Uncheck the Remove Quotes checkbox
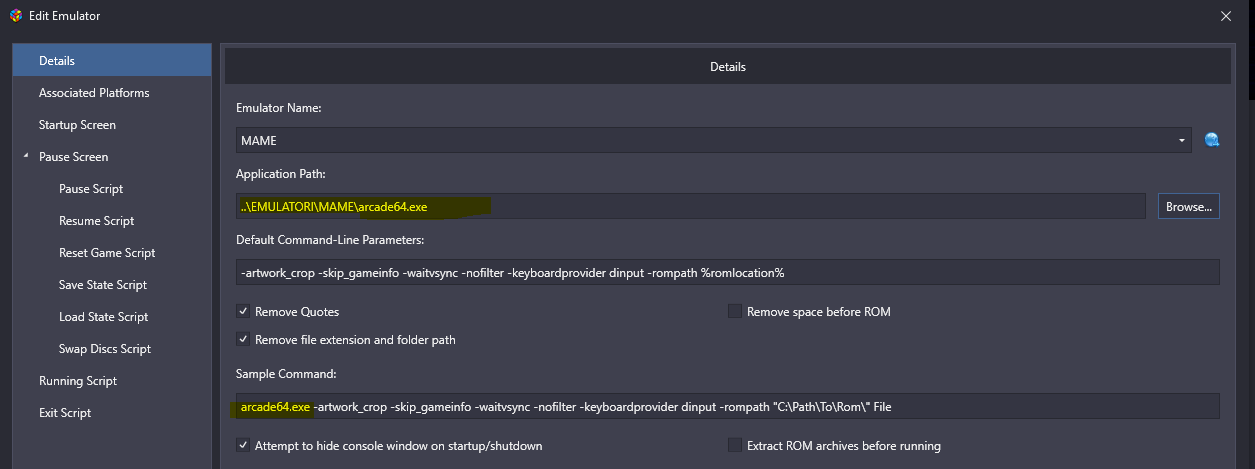Image resolution: width=1255 pixels, height=469 pixels. 243,311
